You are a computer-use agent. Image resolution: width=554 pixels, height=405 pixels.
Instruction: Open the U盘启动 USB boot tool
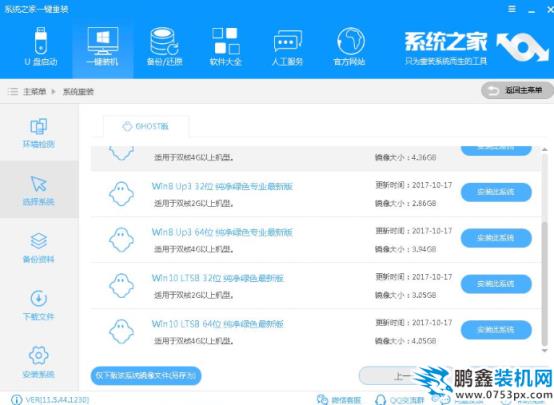[x=41, y=47]
